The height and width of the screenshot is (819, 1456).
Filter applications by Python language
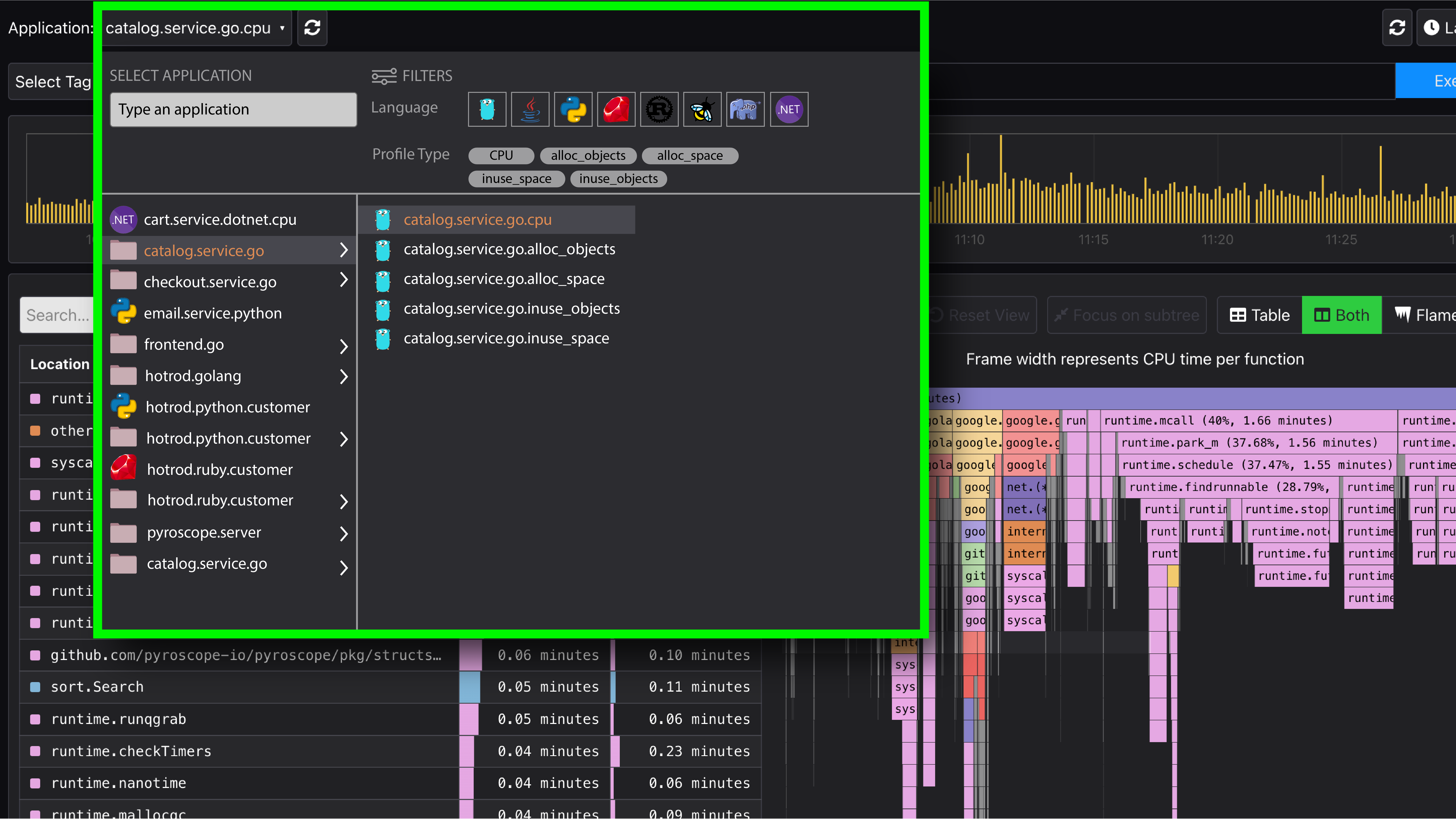(573, 109)
